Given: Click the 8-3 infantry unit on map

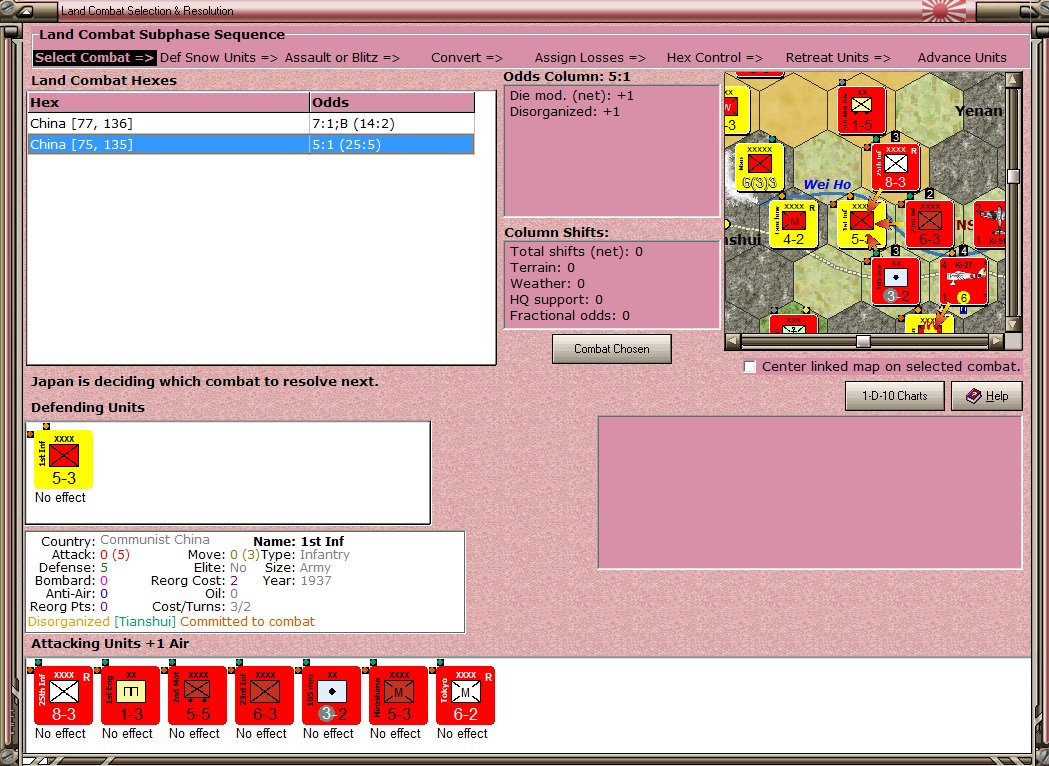Looking at the screenshot, I should pyautogui.click(x=895, y=167).
